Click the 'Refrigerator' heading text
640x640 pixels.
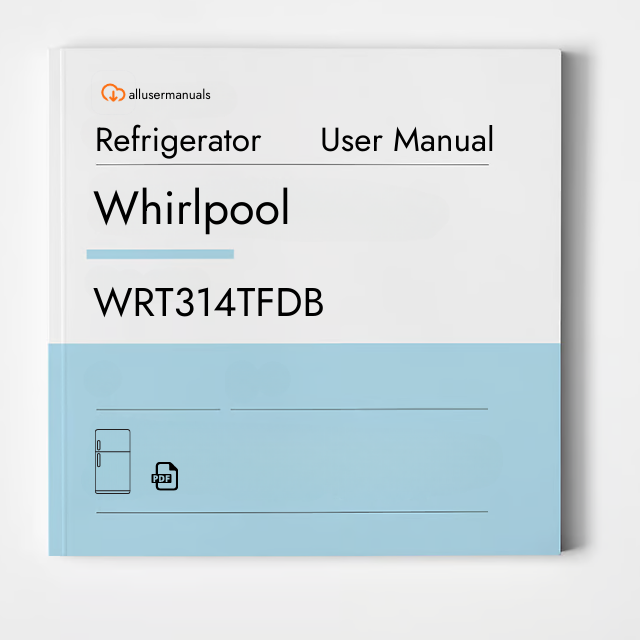[178, 141]
